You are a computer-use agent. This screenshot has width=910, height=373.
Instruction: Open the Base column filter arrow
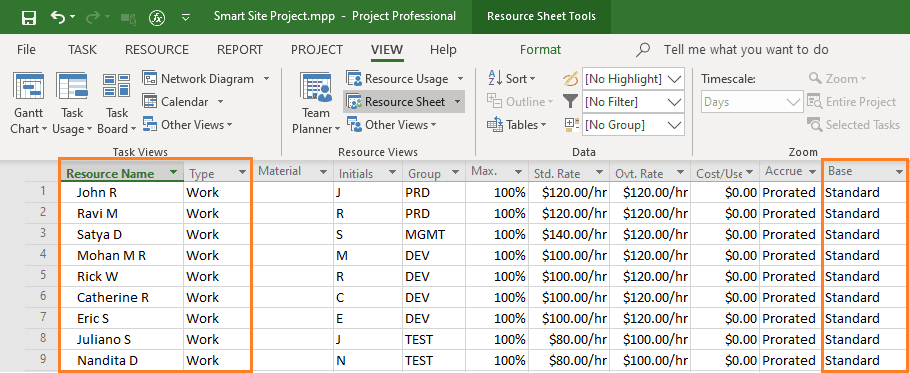900,172
